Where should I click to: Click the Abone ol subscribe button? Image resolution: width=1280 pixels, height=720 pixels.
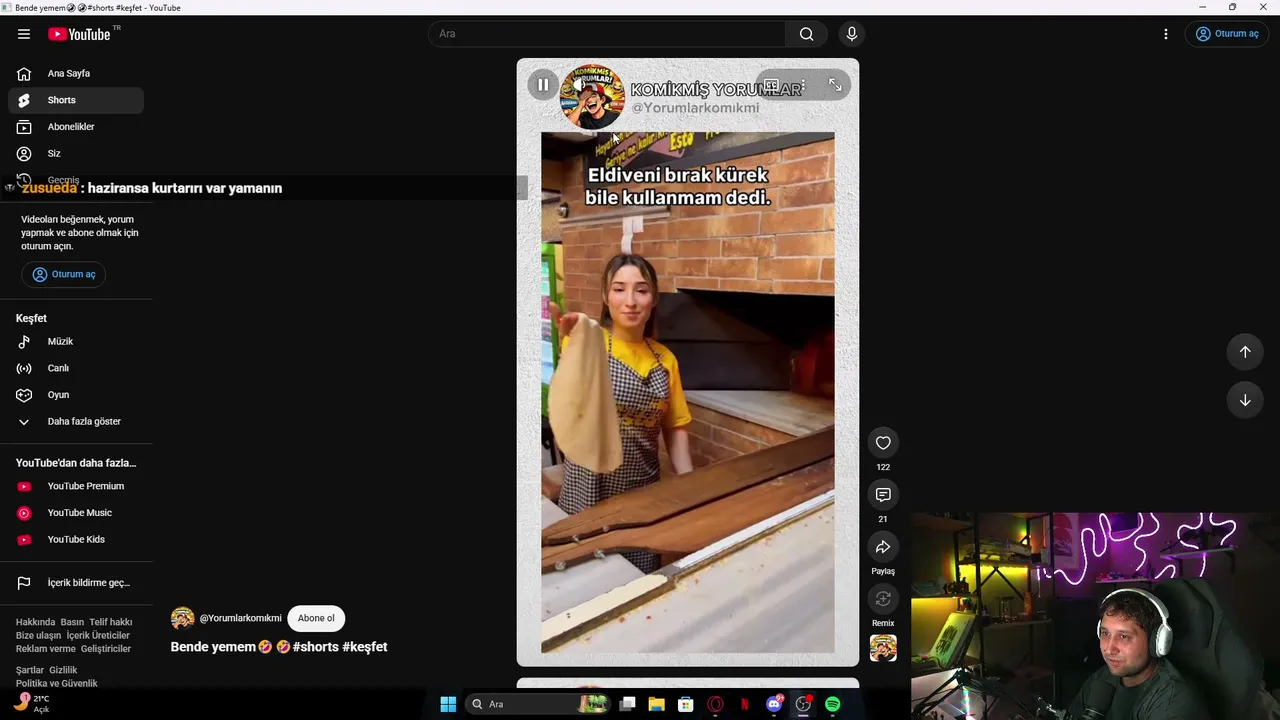tap(316, 618)
